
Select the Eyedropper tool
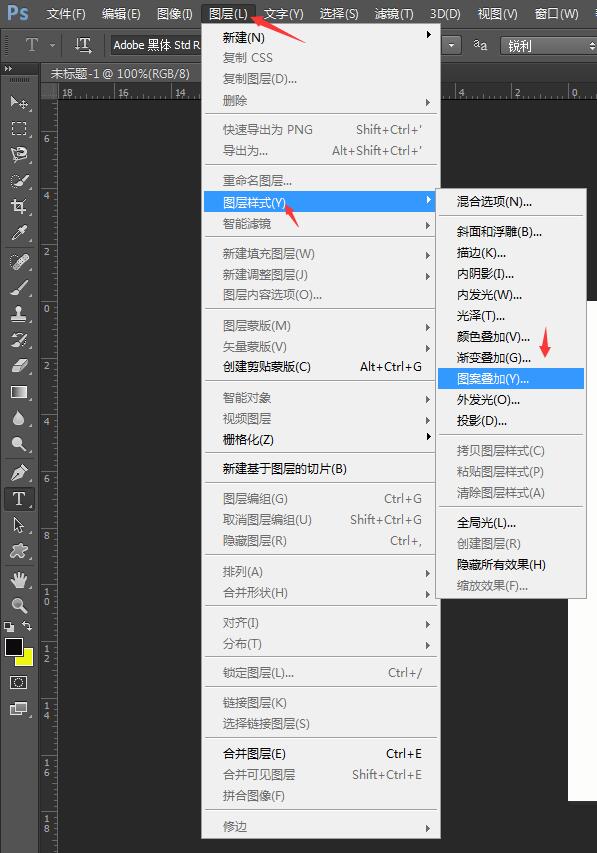(x=20, y=233)
